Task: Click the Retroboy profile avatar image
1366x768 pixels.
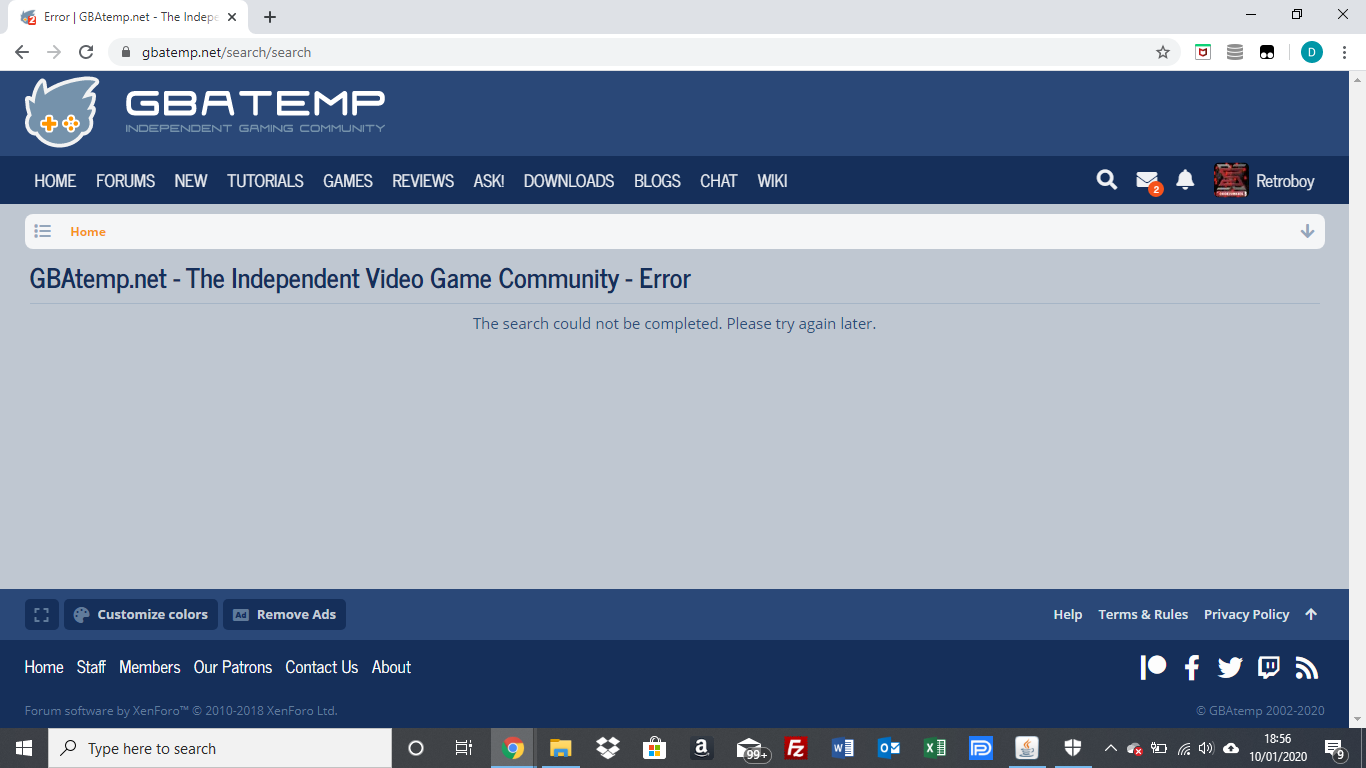Action: point(1231,180)
